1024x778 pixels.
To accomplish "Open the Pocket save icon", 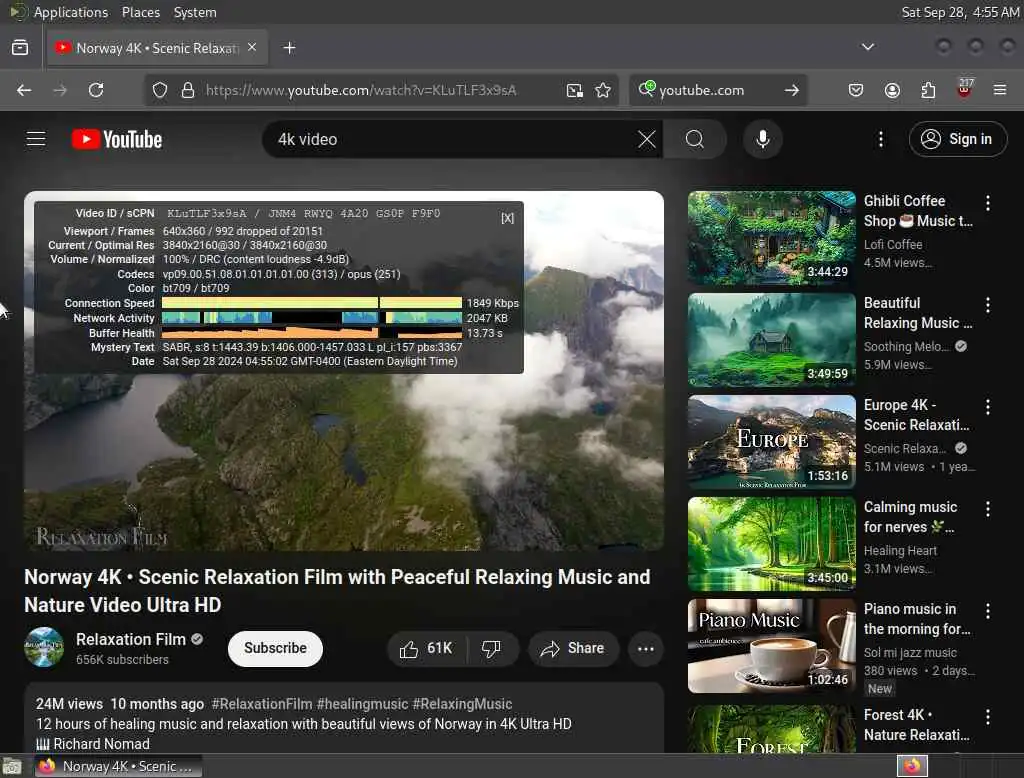I will 856,90.
